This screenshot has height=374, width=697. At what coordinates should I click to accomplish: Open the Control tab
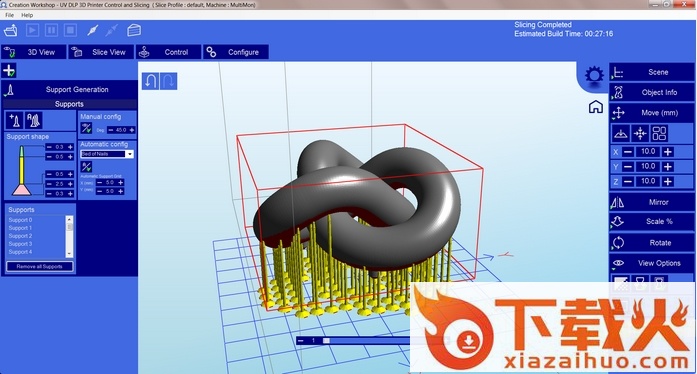168,52
